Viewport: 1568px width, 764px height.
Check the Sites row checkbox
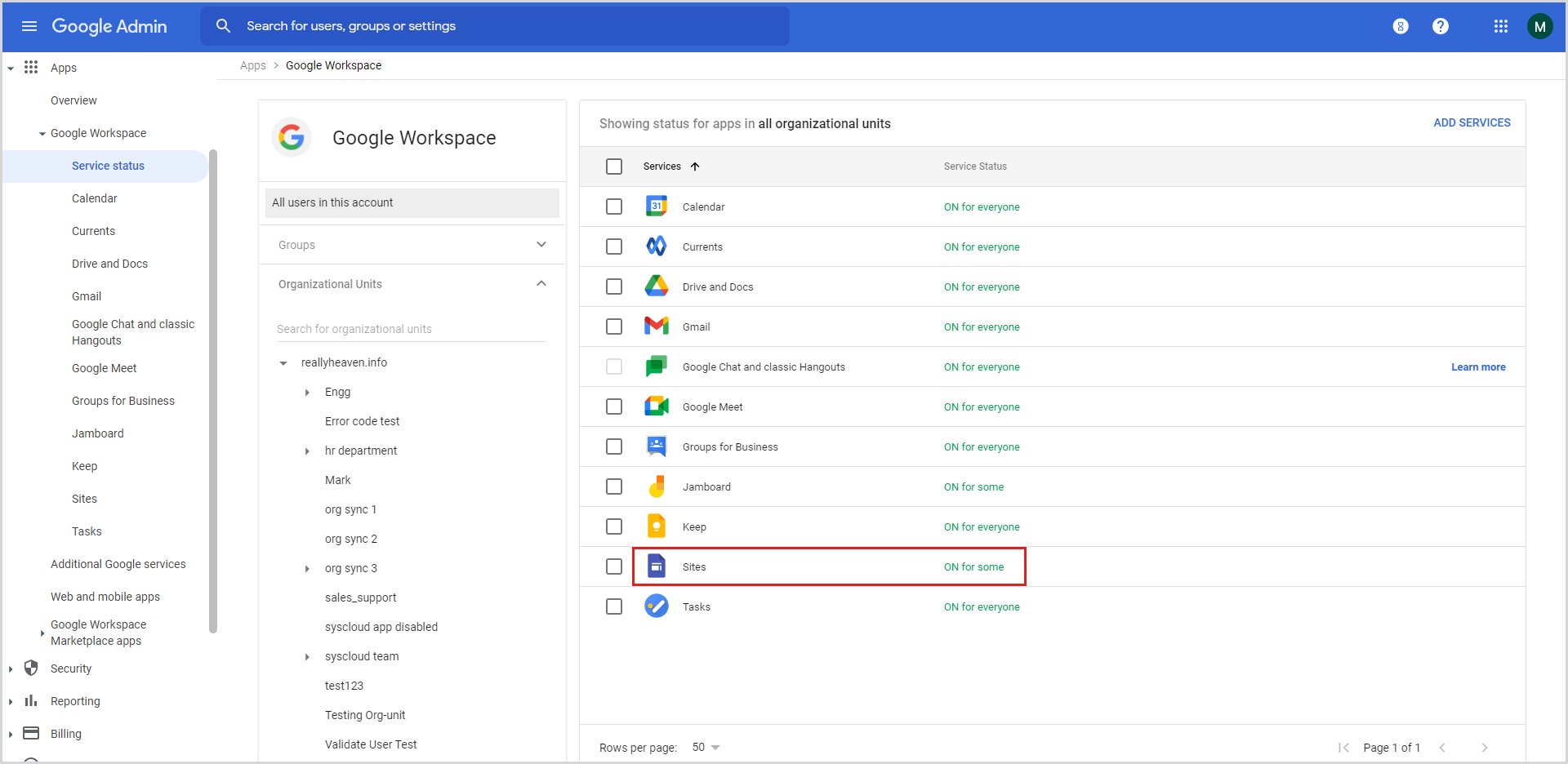point(614,566)
